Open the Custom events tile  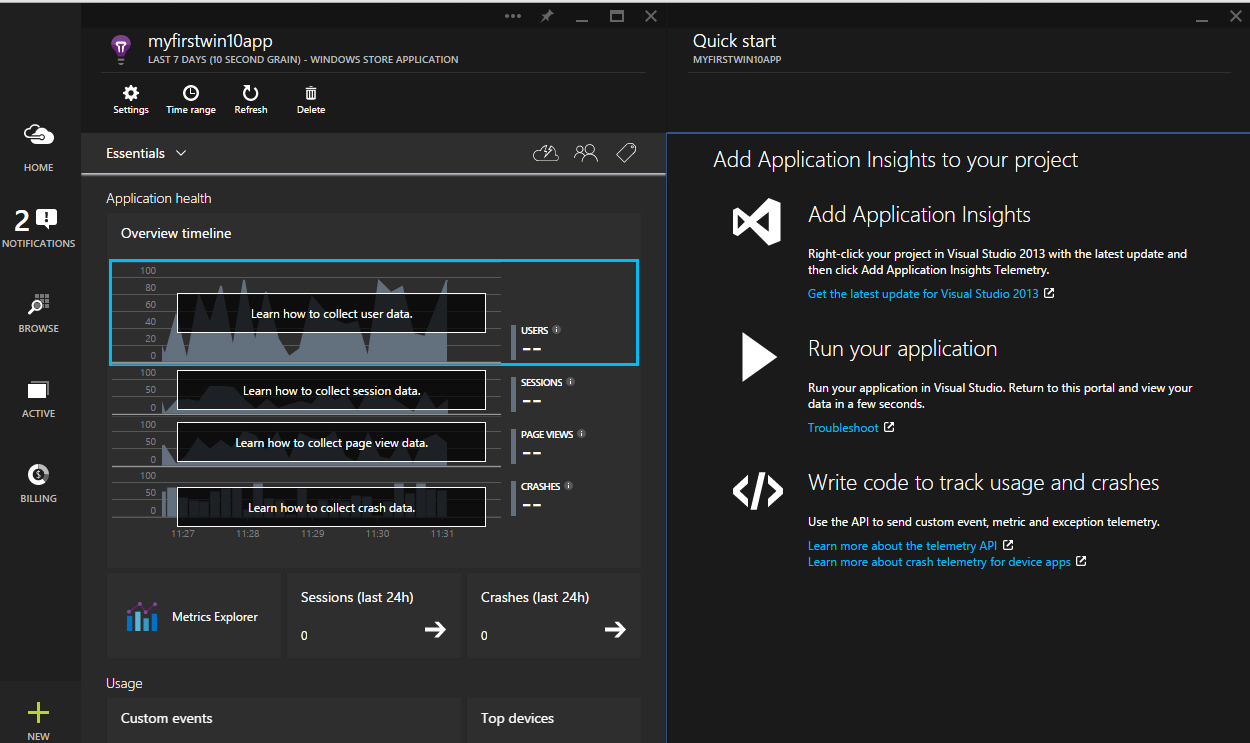[284, 720]
